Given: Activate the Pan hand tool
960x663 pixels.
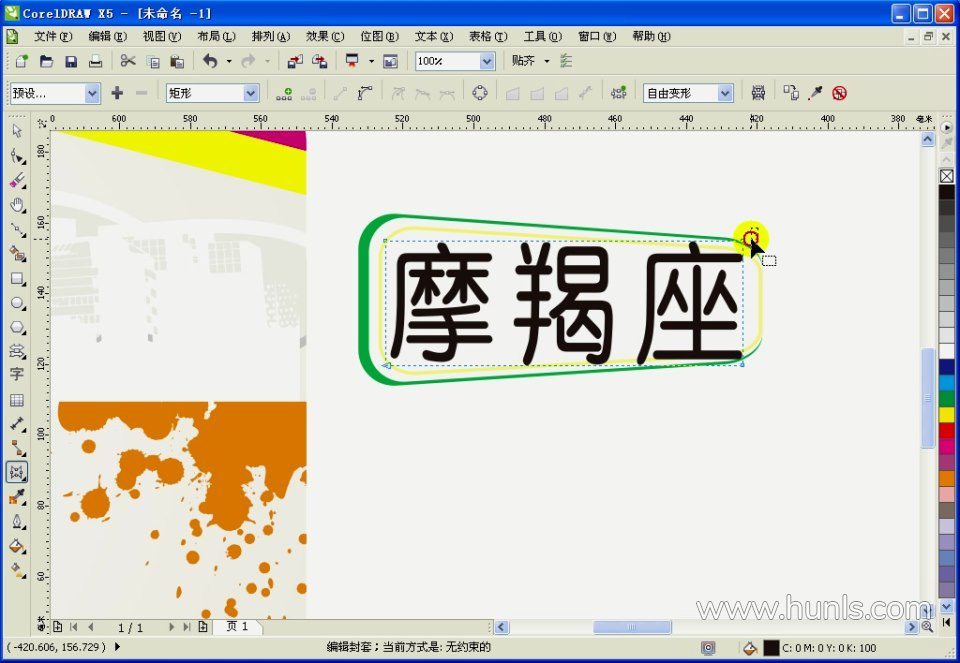Looking at the screenshot, I should (x=17, y=205).
